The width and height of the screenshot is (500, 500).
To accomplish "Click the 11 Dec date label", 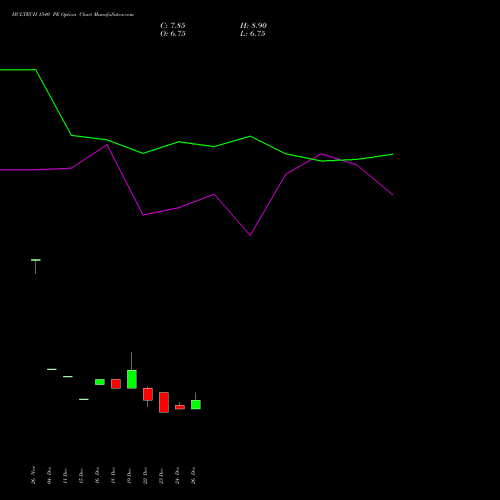I will pos(65,476).
